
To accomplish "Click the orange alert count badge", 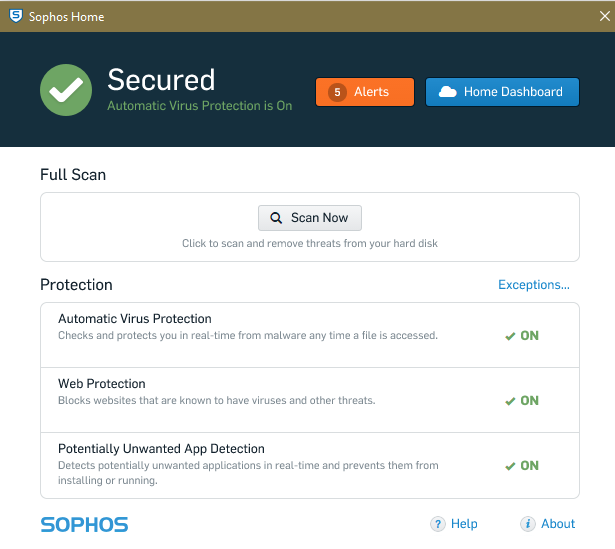I will click(337, 92).
